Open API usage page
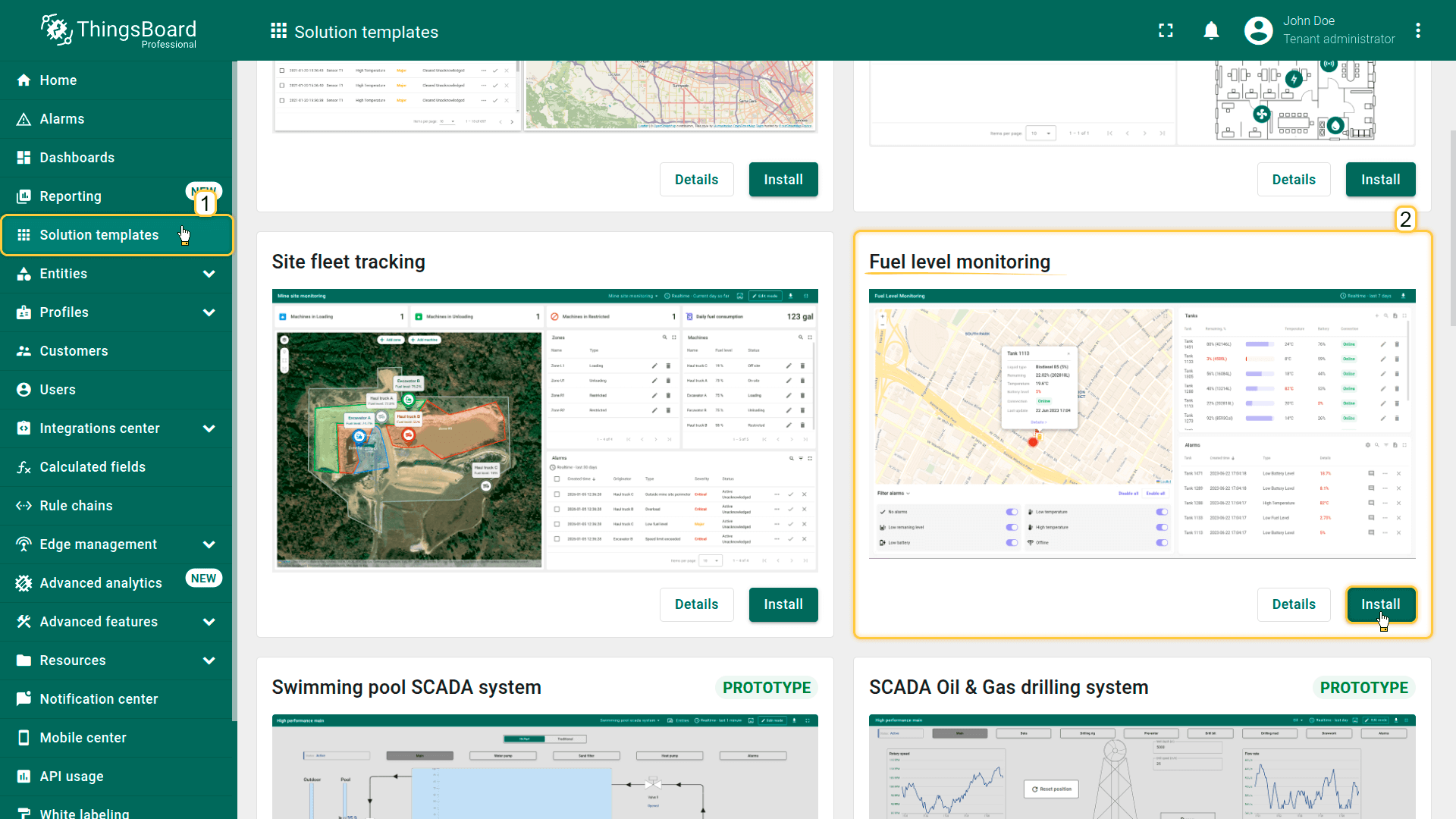The width and height of the screenshot is (1456, 819). tap(71, 777)
